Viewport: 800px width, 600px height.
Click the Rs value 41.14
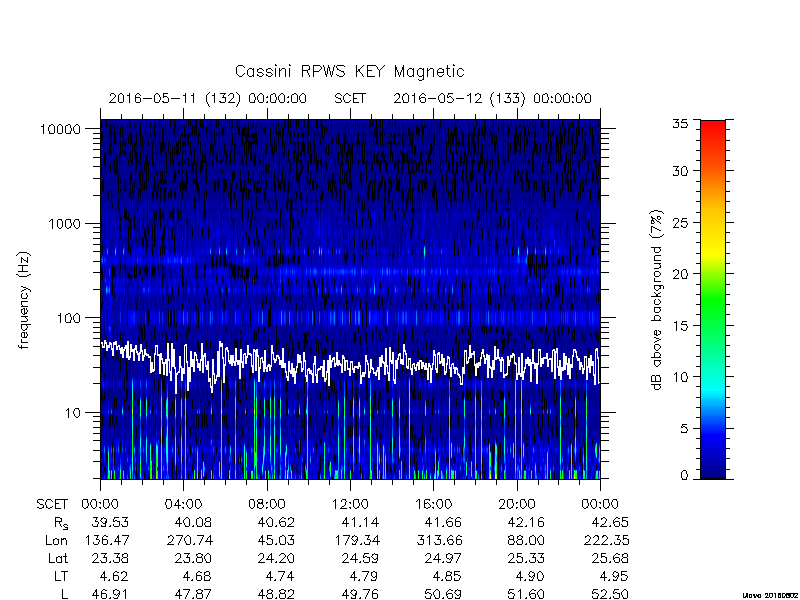(360, 522)
